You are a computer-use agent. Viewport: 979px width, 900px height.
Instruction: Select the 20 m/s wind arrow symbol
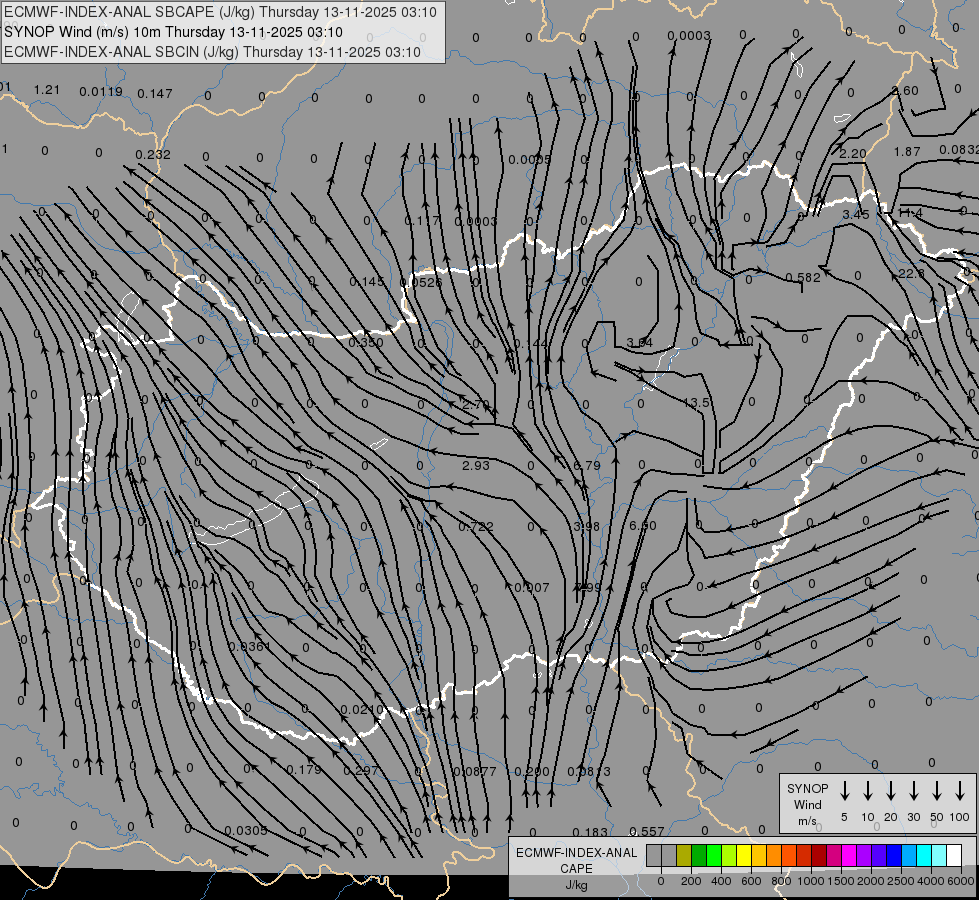click(x=890, y=791)
